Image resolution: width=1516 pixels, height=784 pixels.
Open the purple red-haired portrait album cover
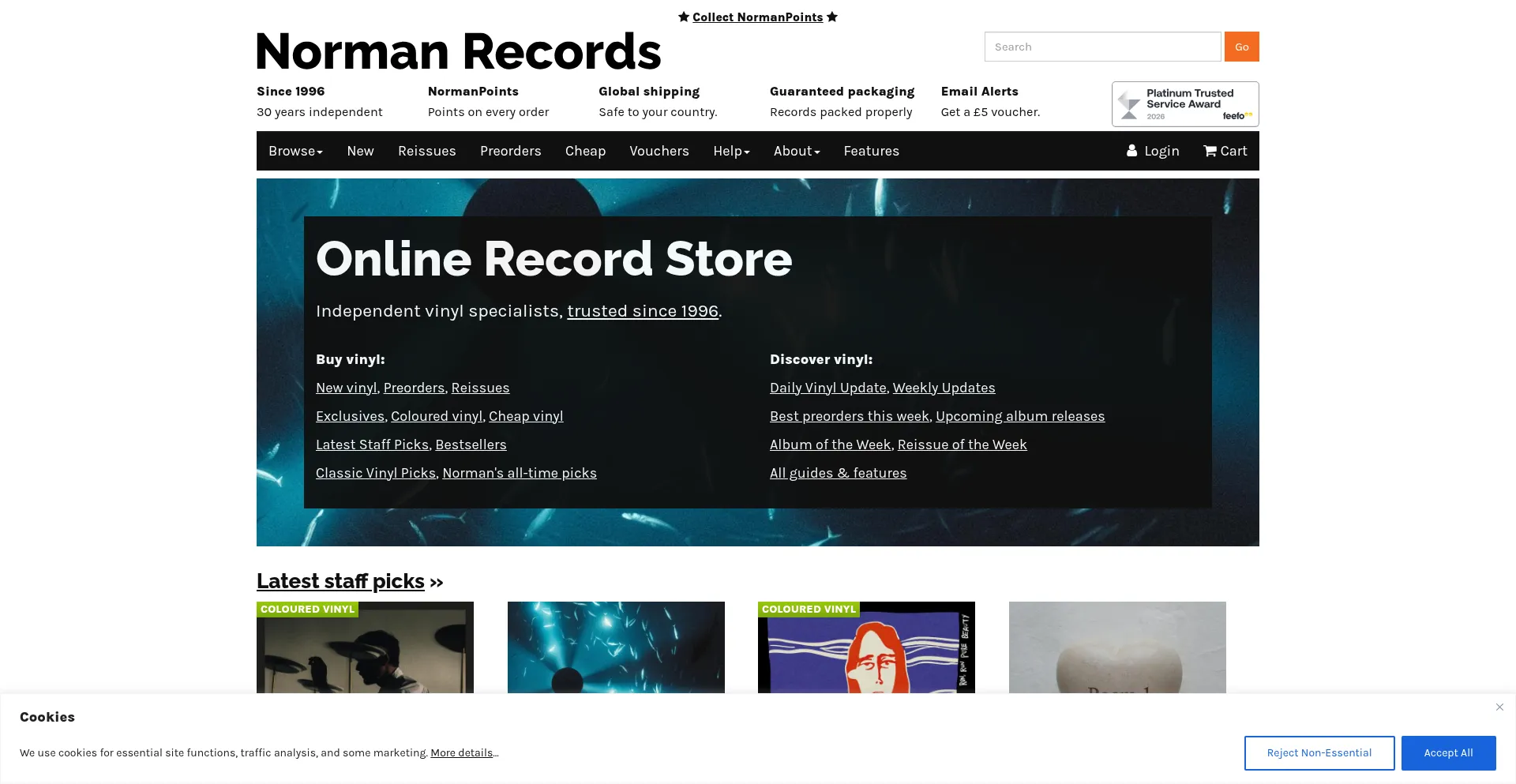pyautogui.click(x=866, y=647)
